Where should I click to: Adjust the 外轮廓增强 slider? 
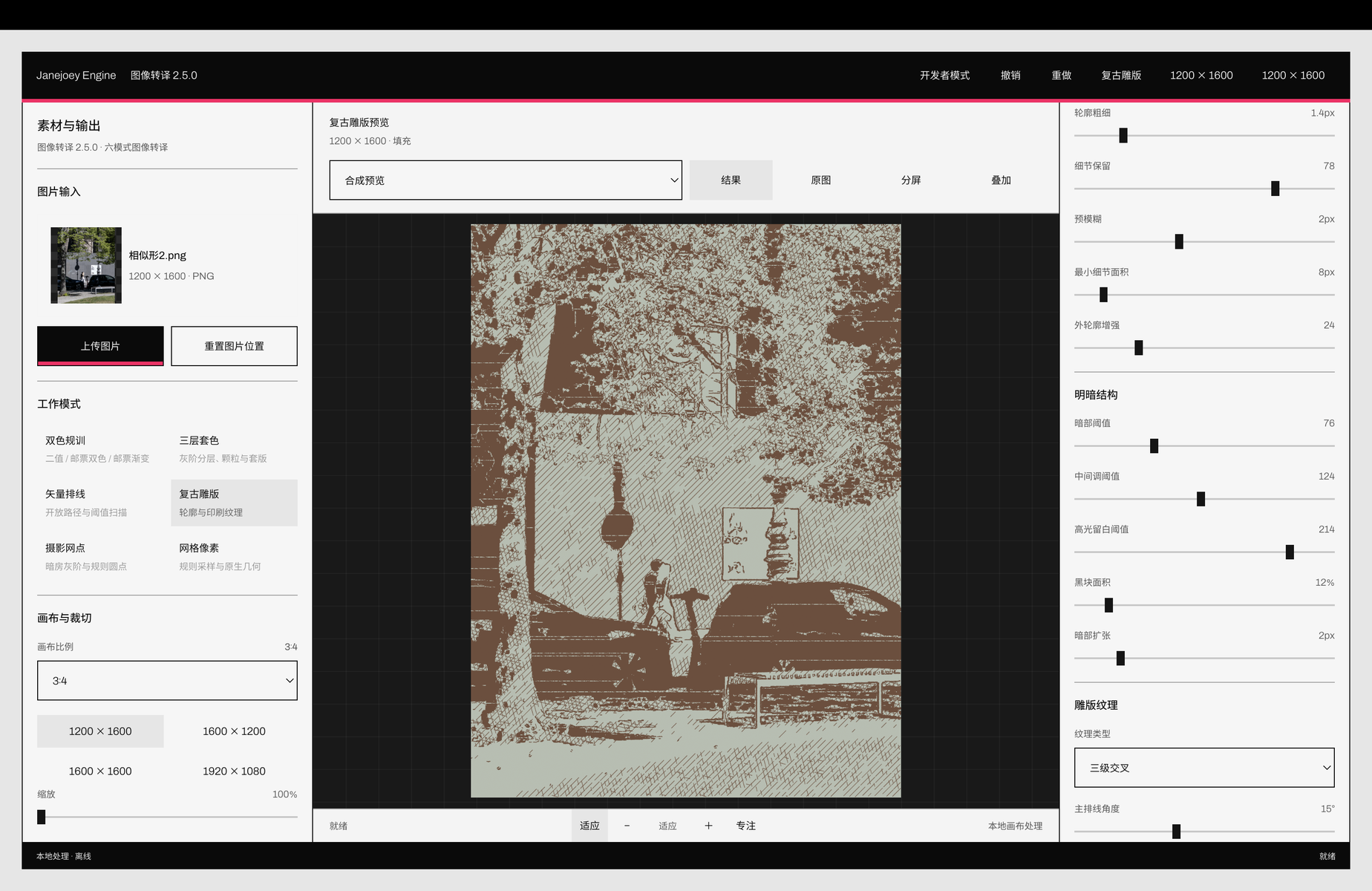pyautogui.click(x=1204, y=347)
